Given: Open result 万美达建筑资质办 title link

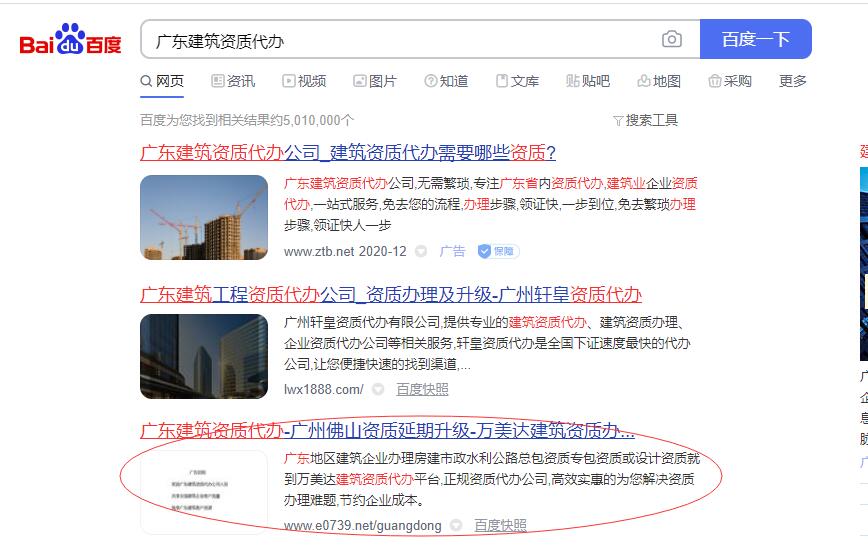Looking at the screenshot, I should pos(388,430).
